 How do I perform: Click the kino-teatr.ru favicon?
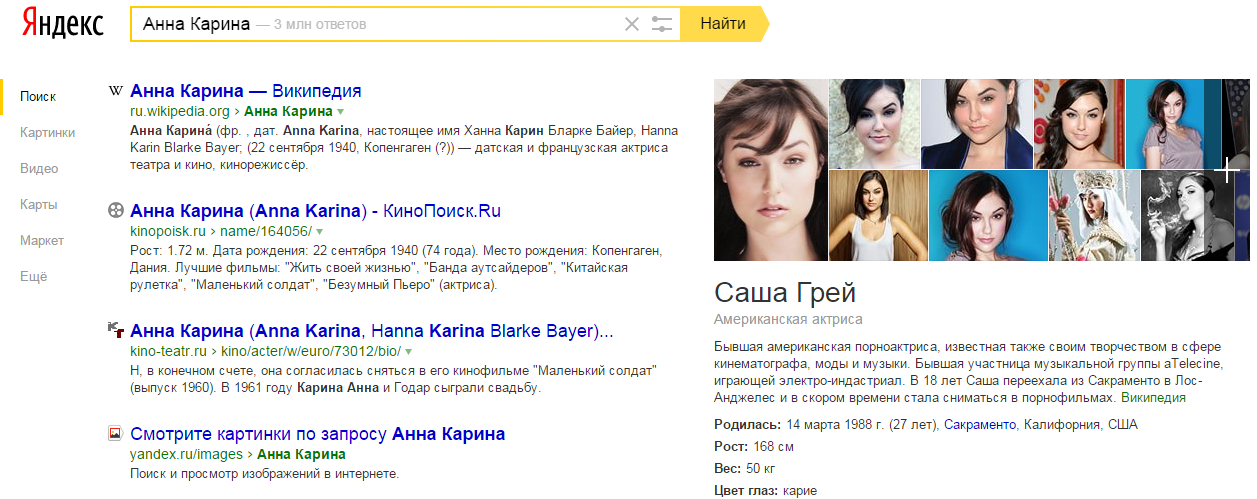tap(115, 330)
